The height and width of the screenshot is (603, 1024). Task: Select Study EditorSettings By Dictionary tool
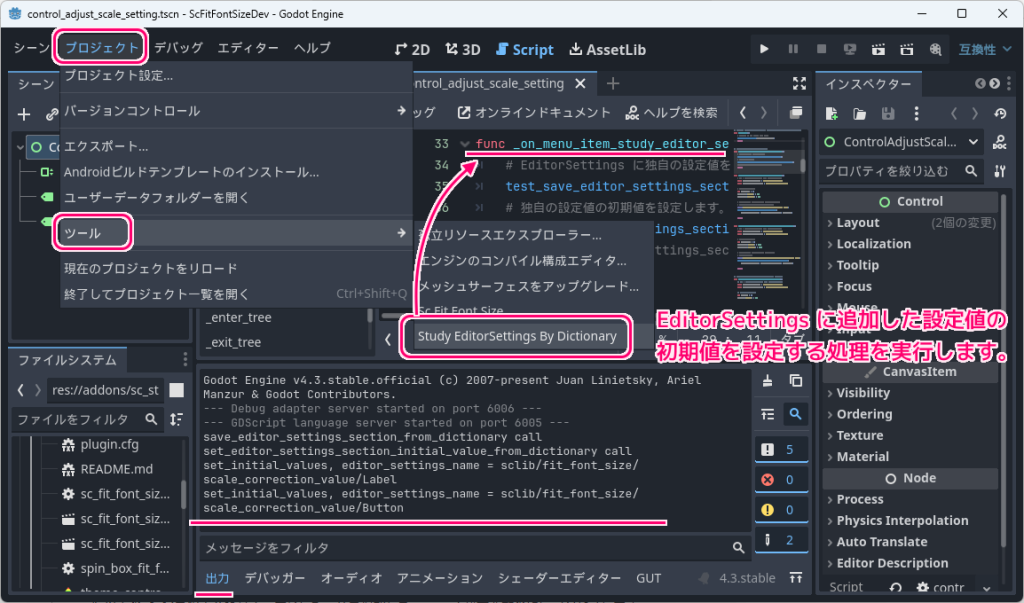[517, 336]
